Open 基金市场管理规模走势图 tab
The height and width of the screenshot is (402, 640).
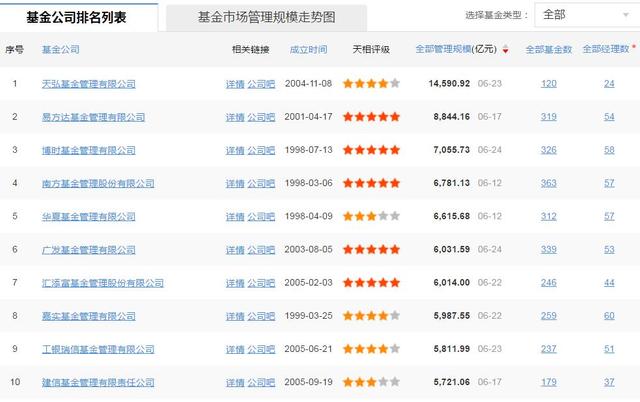tap(267, 17)
